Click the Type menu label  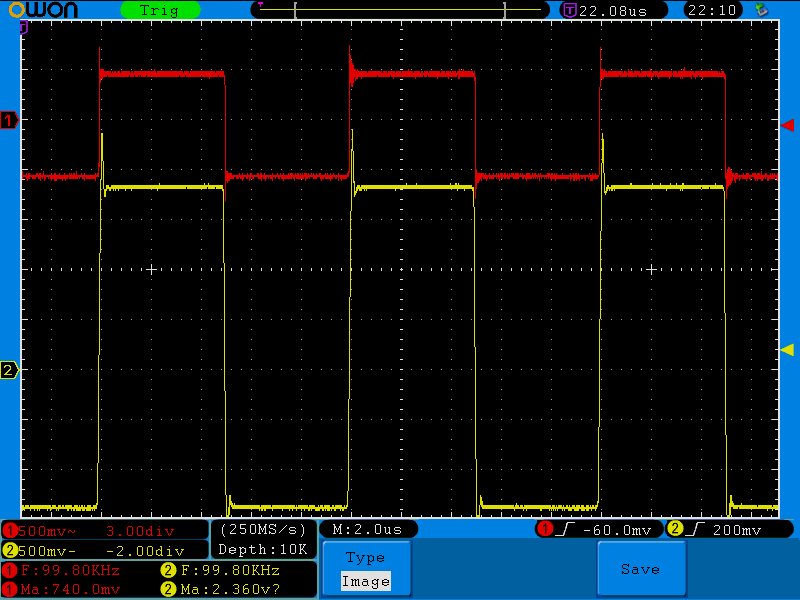(365, 557)
